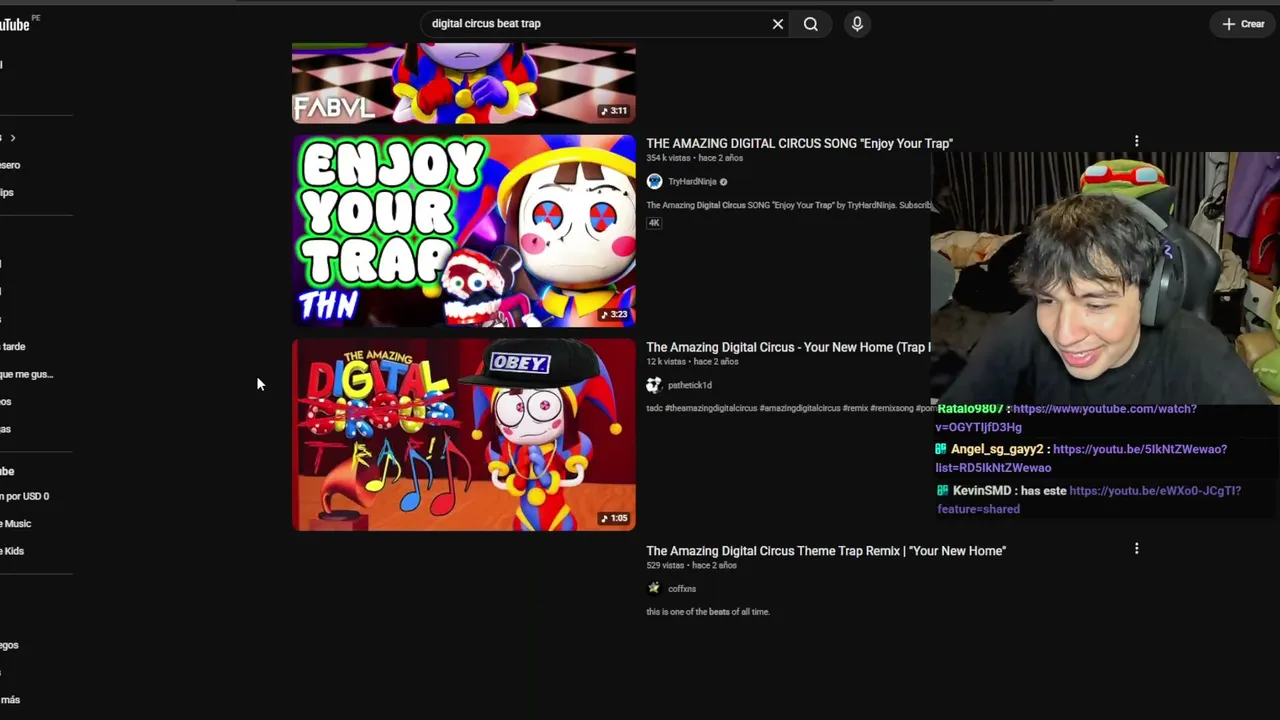Open 'Your New Home (Trap' video title
The image size is (1280, 720).
(788, 347)
